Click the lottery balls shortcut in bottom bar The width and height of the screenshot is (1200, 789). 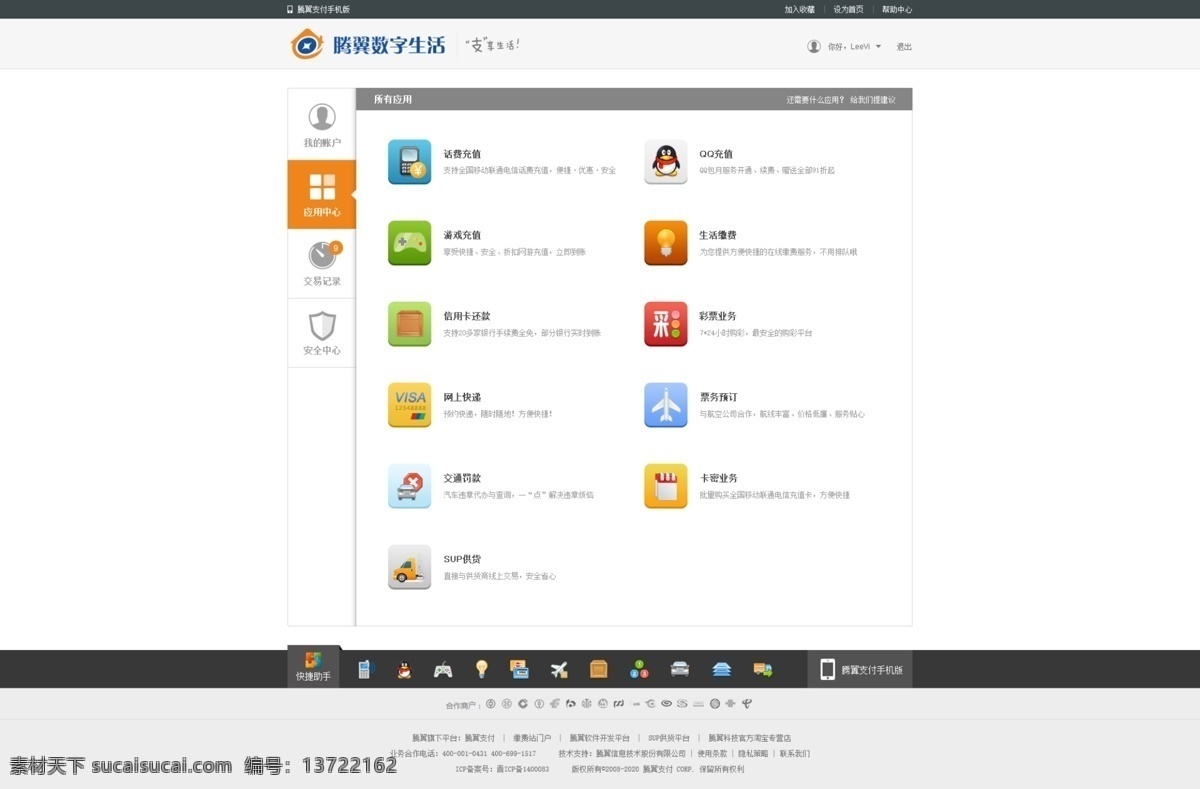639,670
